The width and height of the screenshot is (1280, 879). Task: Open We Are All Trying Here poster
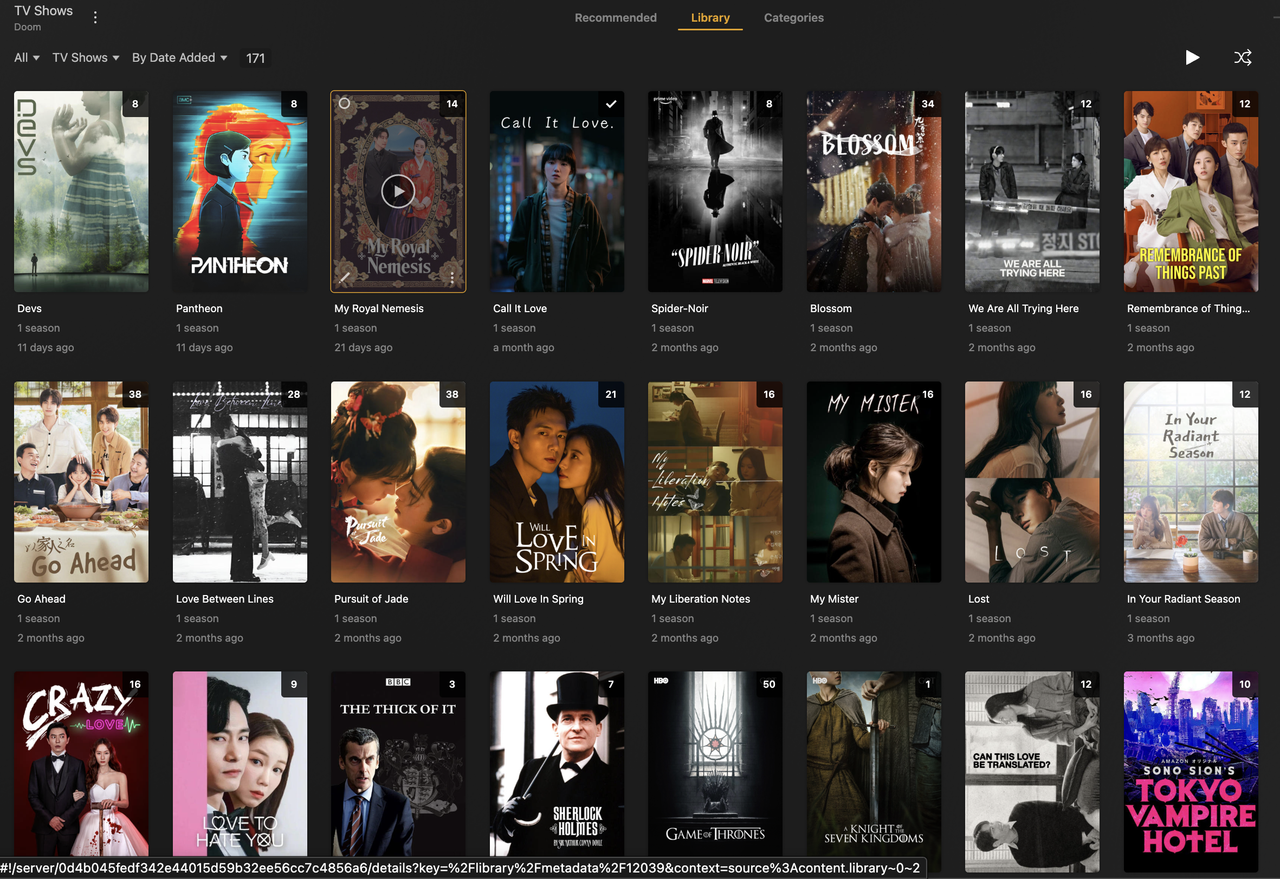tap(1032, 191)
